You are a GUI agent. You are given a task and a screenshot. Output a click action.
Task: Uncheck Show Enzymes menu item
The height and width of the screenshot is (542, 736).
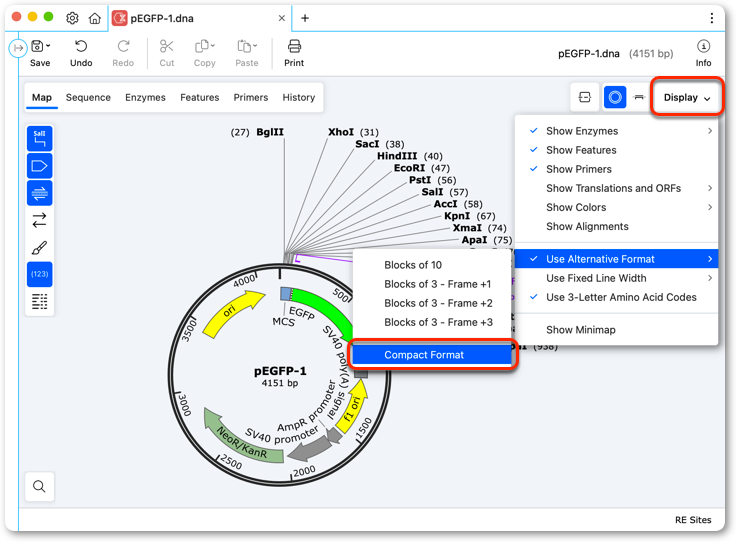(x=616, y=131)
